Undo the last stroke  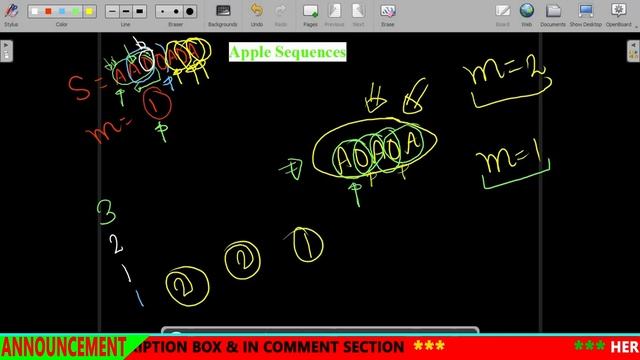tap(257, 11)
